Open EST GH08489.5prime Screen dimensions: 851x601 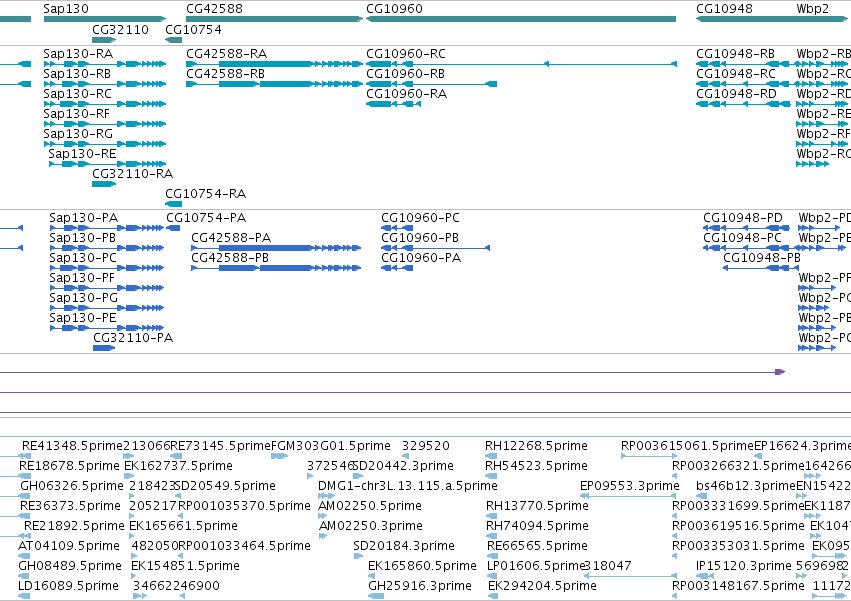(69, 566)
